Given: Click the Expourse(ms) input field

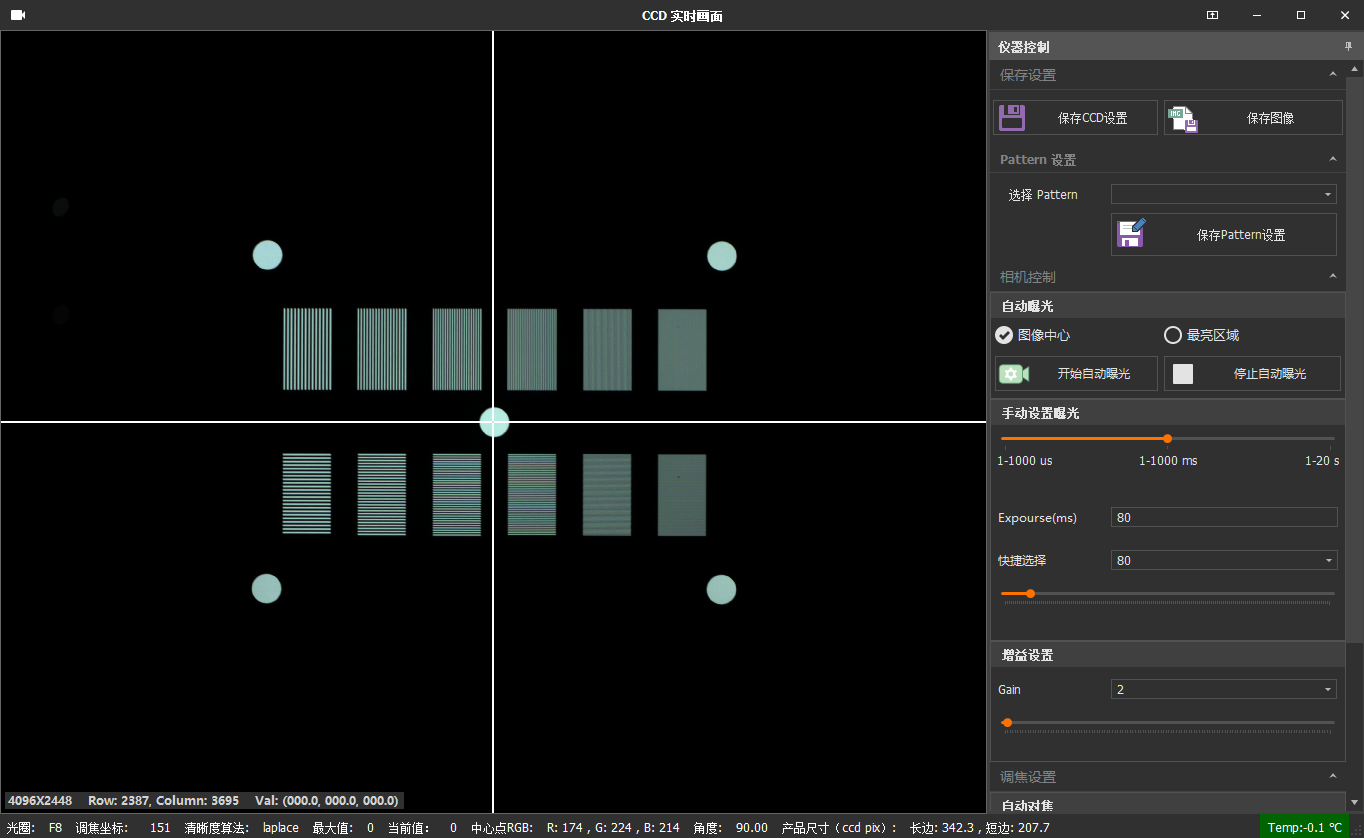Looking at the screenshot, I should (x=1224, y=517).
